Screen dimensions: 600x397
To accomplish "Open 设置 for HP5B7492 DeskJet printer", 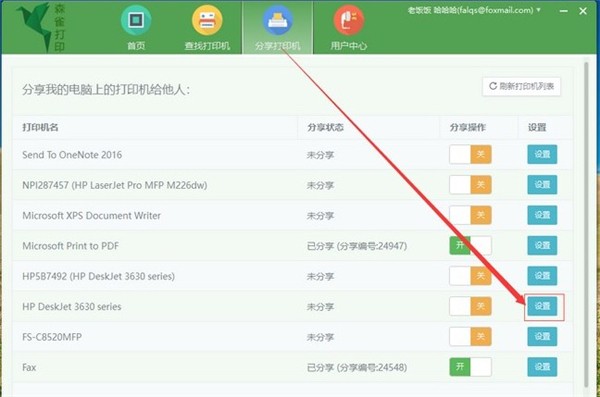I will point(542,276).
